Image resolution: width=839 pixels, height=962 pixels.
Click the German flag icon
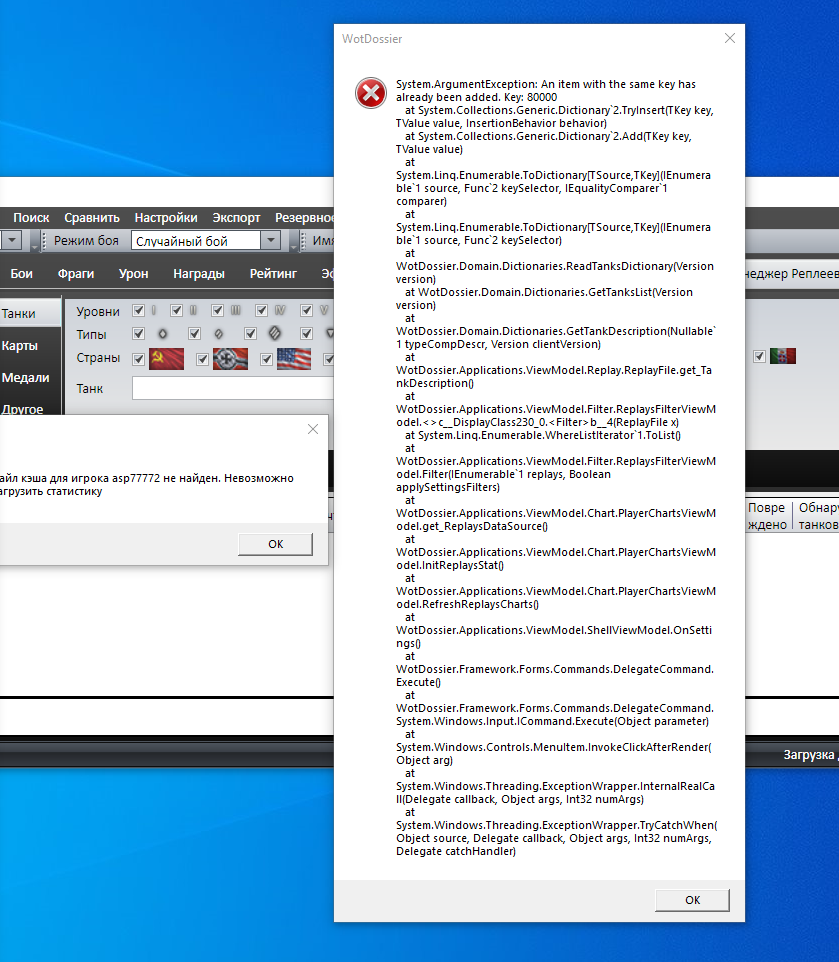coord(231,359)
